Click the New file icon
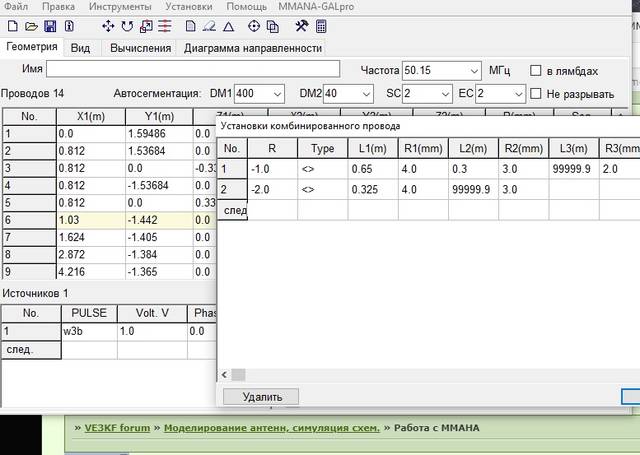The width and height of the screenshot is (640, 455). tap(13, 27)
